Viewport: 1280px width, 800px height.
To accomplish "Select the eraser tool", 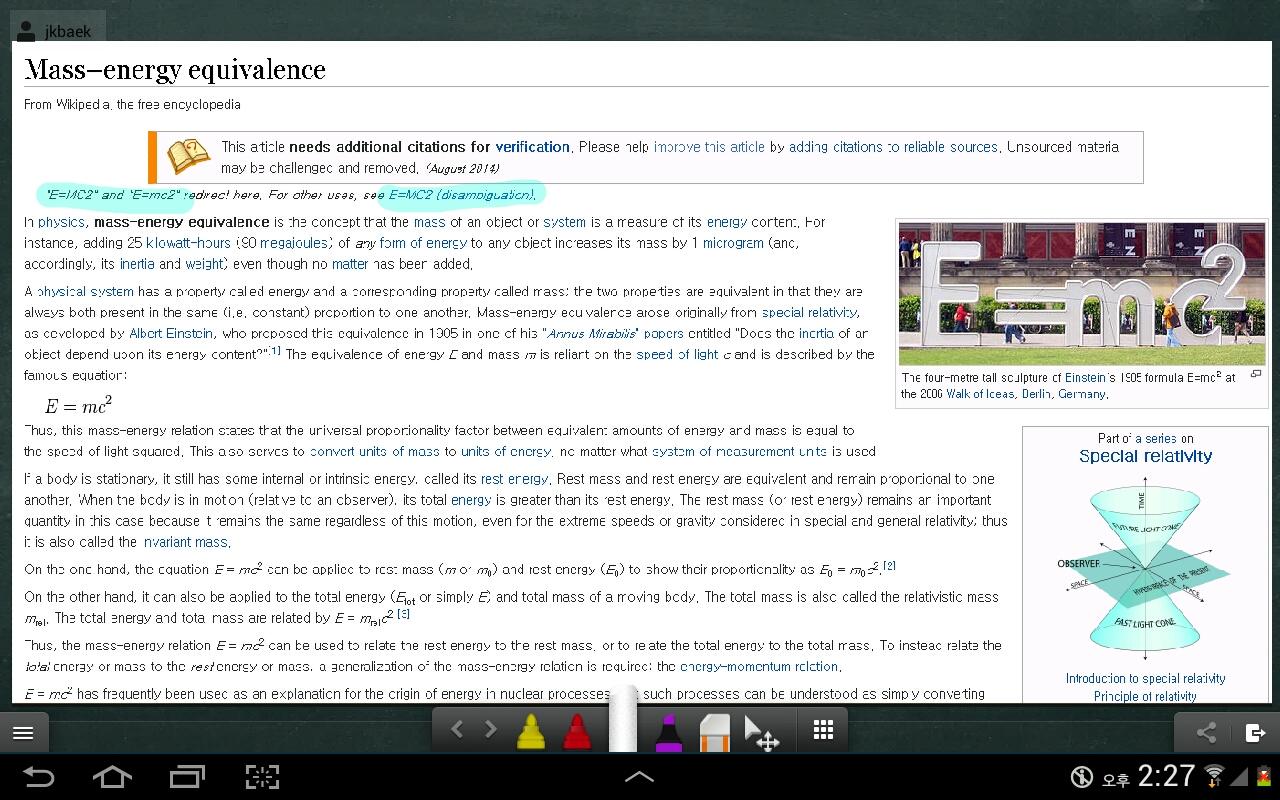I will (x=716, y=732).
